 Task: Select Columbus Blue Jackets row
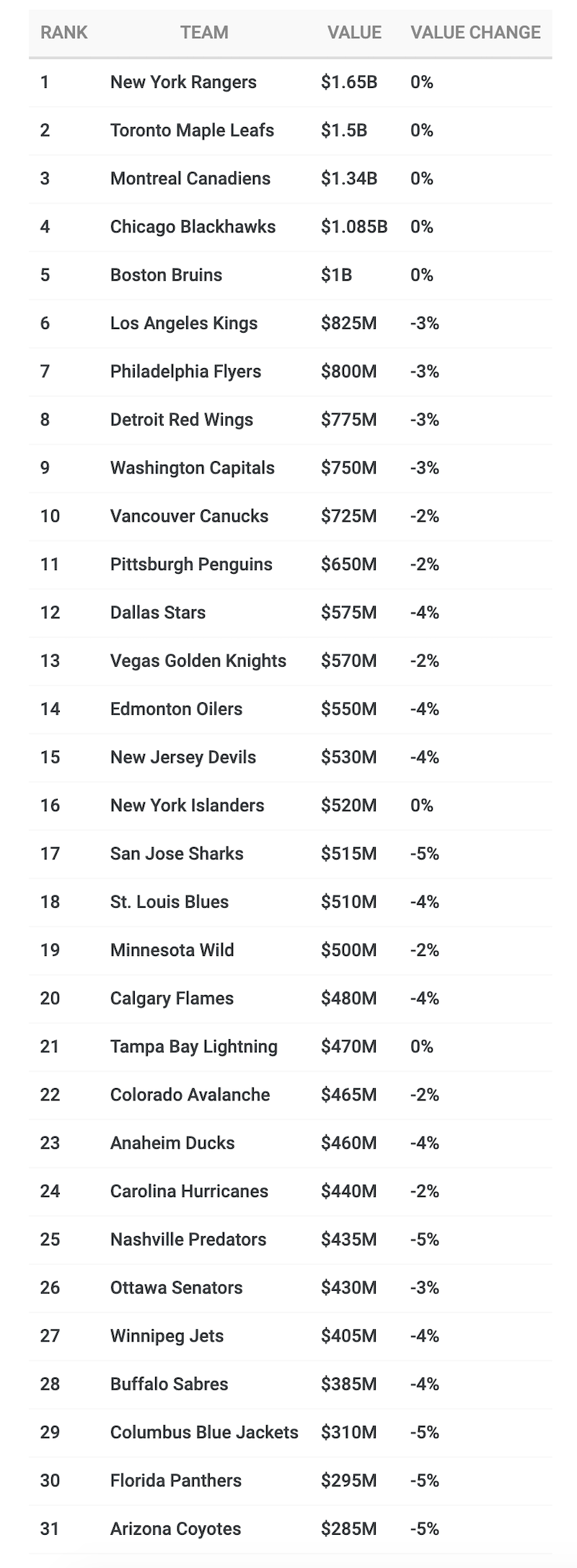coord(204,1432)
